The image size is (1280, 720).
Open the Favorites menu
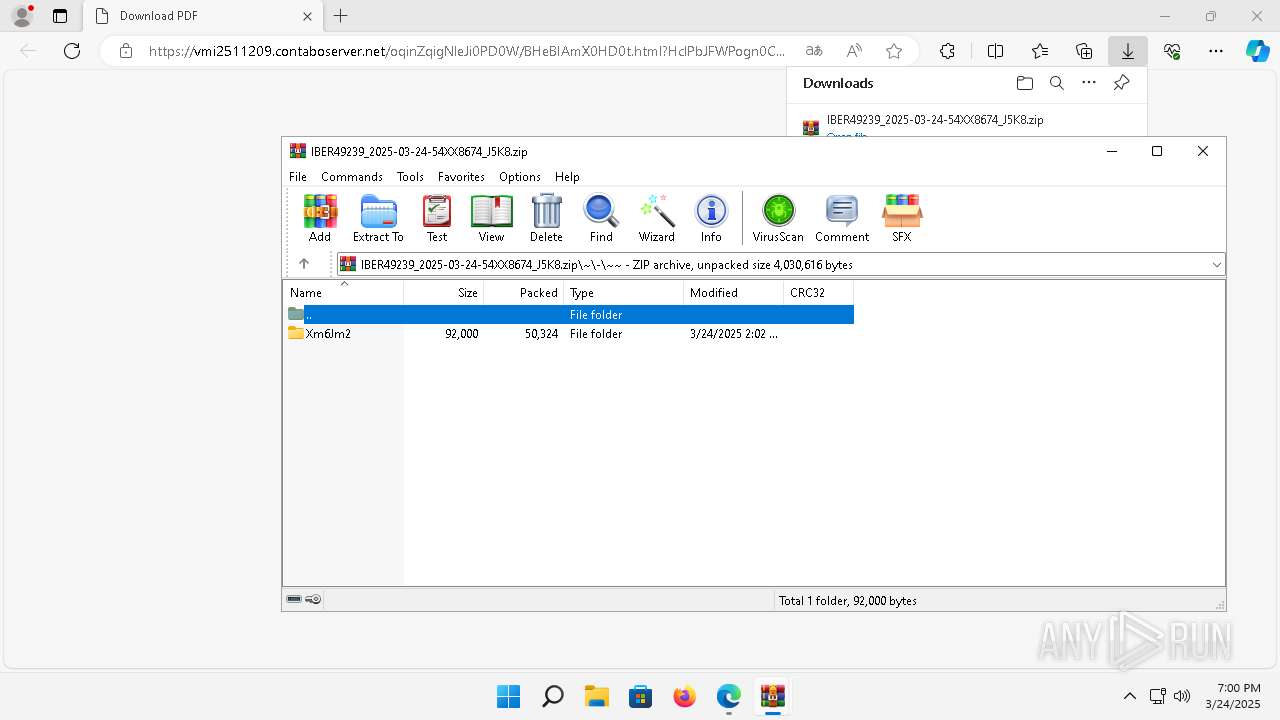pyautogui.click(x=461, y=176)
